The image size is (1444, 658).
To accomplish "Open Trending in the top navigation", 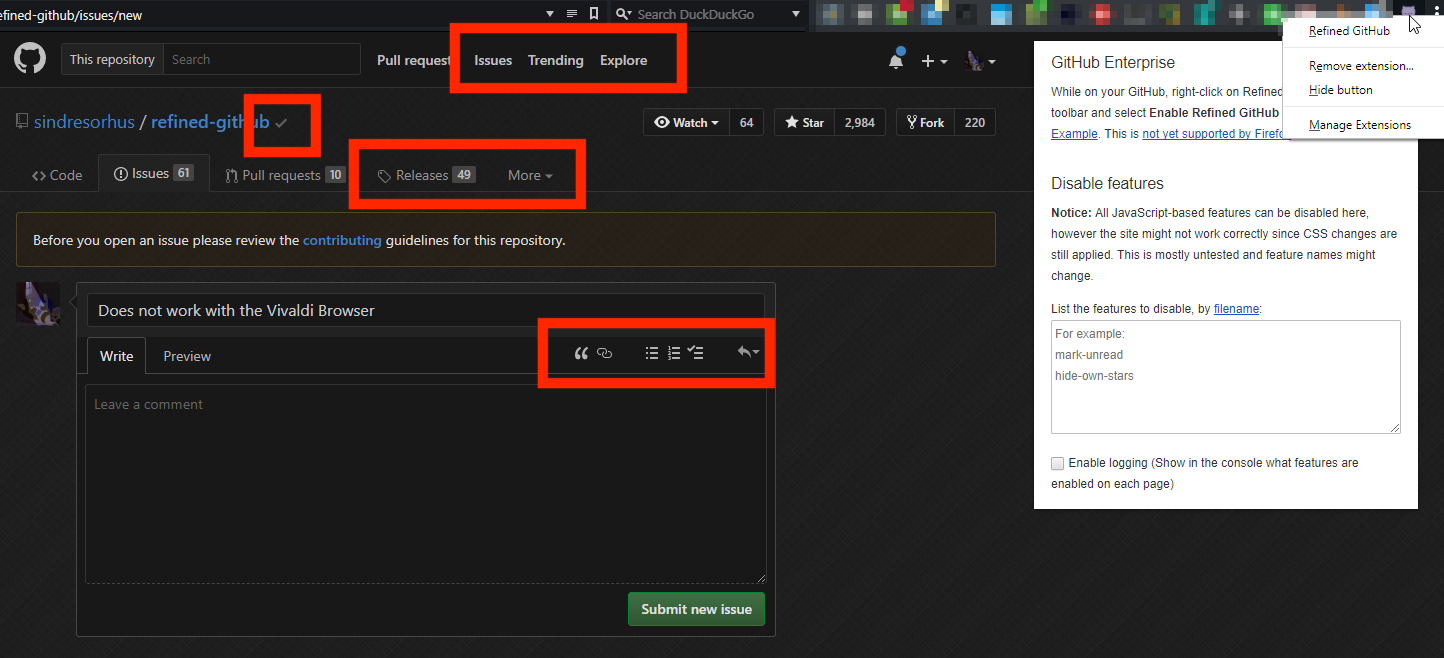I will coord(556,60).
